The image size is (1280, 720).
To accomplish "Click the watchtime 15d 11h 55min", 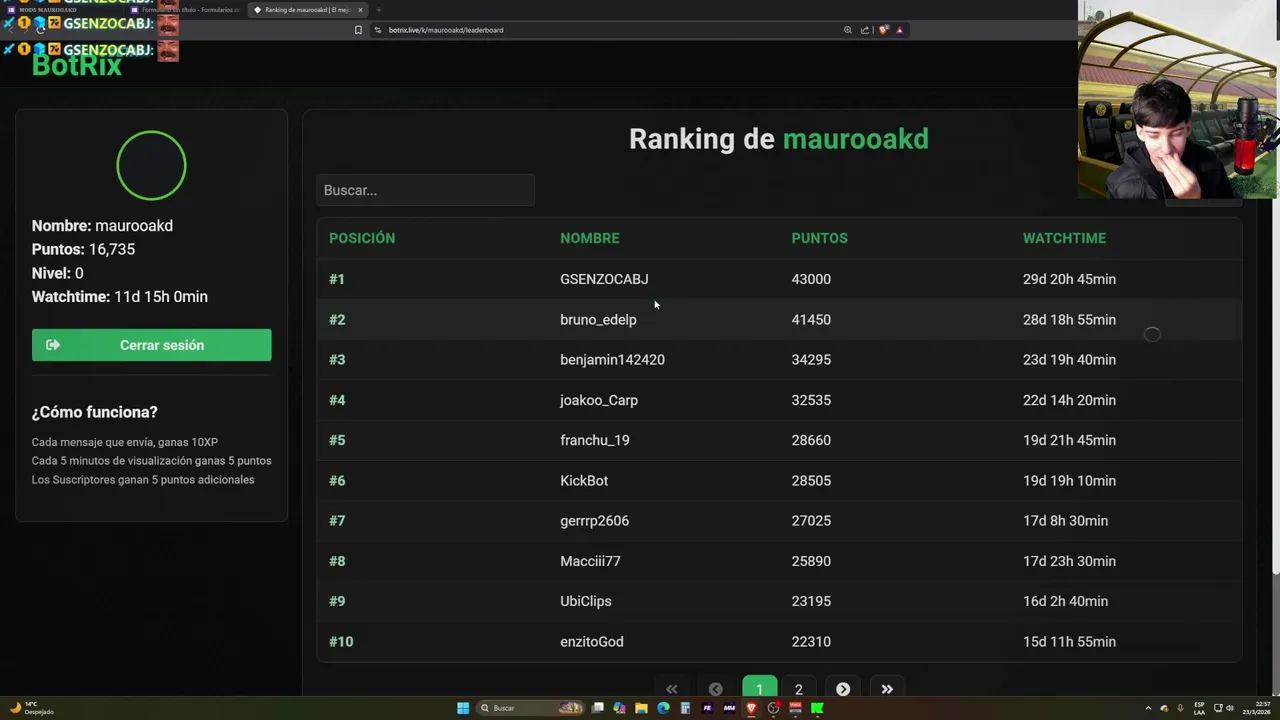I will click(1069, 642).
